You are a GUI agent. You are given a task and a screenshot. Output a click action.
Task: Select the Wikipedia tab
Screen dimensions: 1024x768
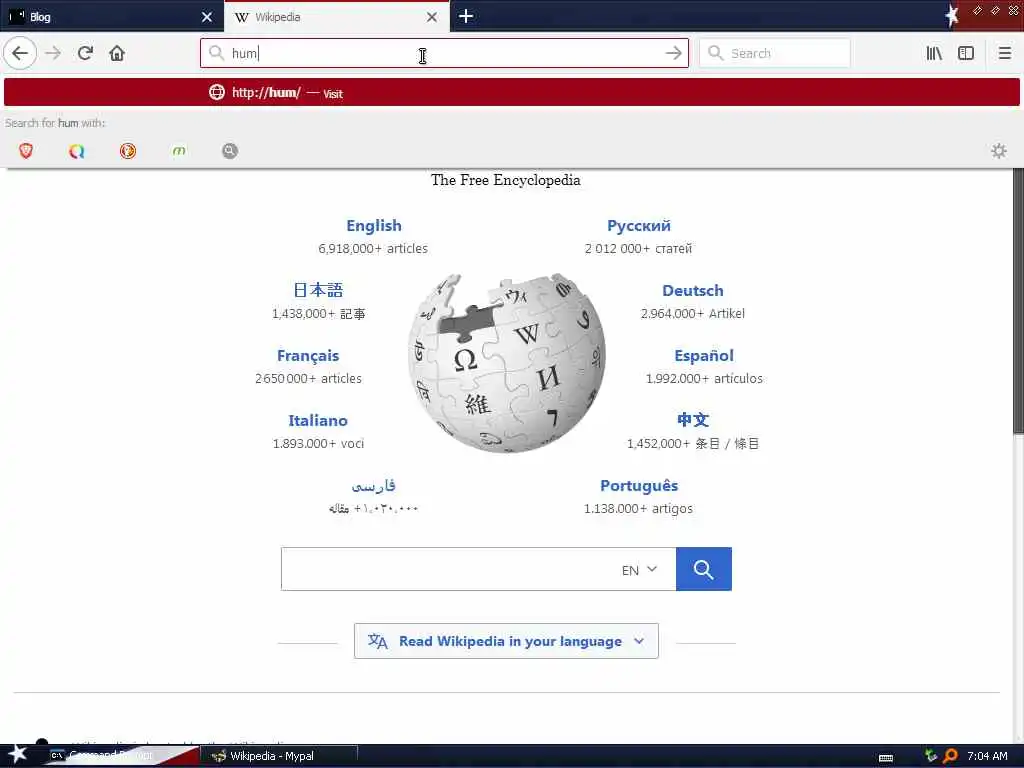[x=336, y=17]
